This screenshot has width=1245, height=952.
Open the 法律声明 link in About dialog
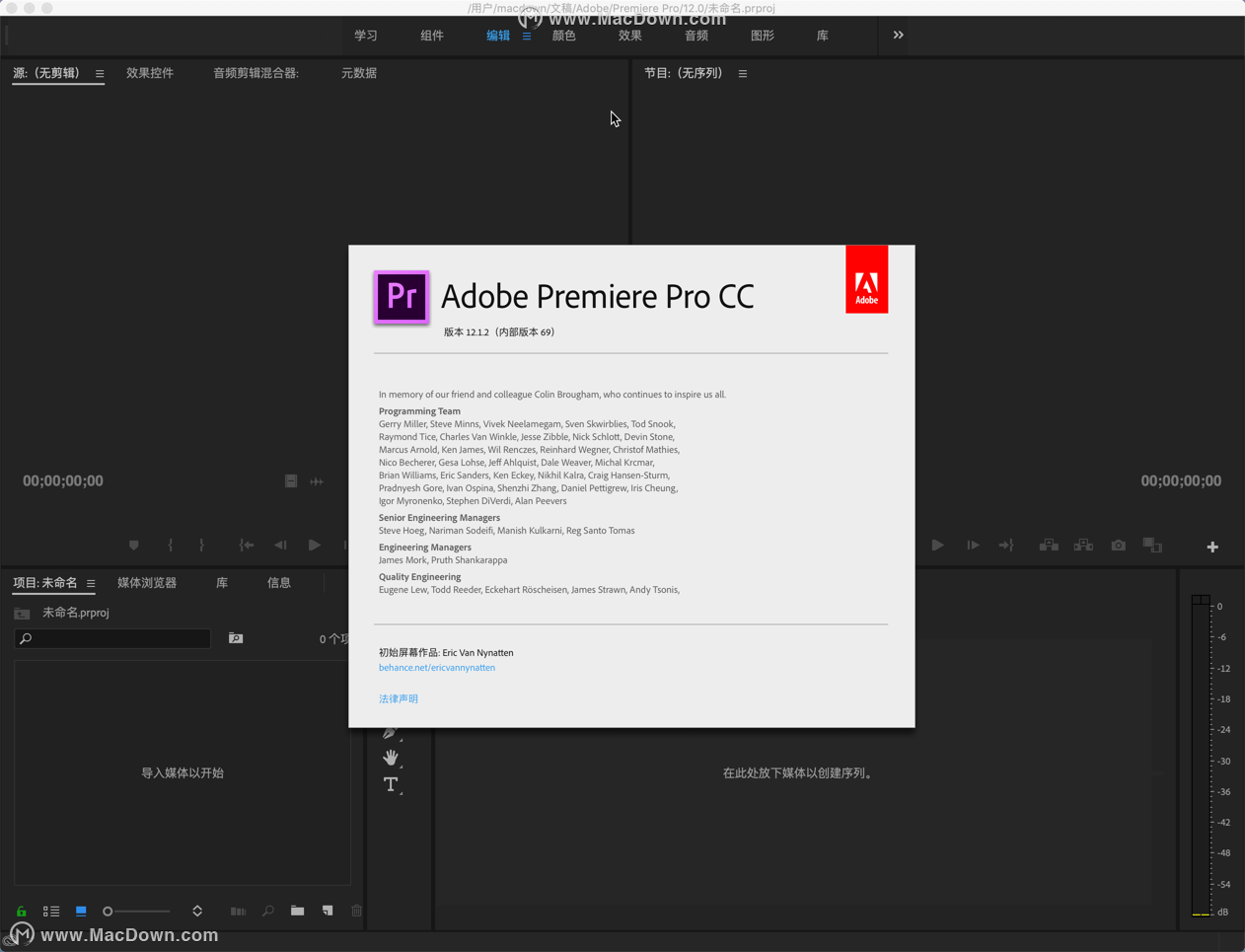coord(399,698)
